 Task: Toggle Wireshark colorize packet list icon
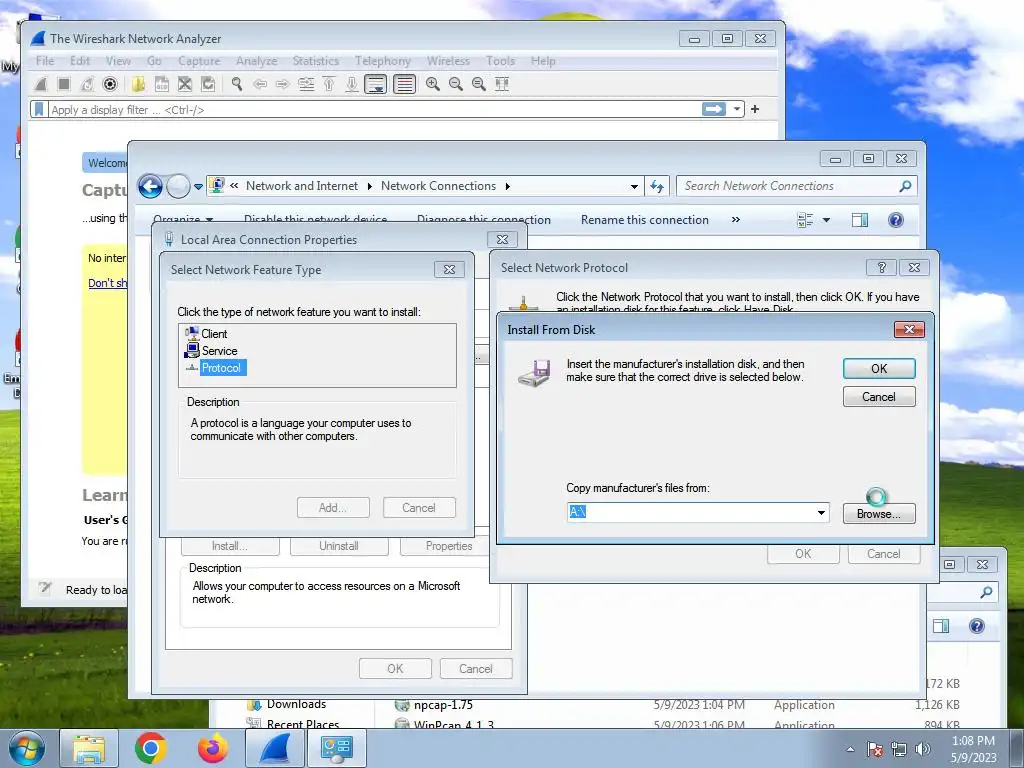click(x=404, y=84)
